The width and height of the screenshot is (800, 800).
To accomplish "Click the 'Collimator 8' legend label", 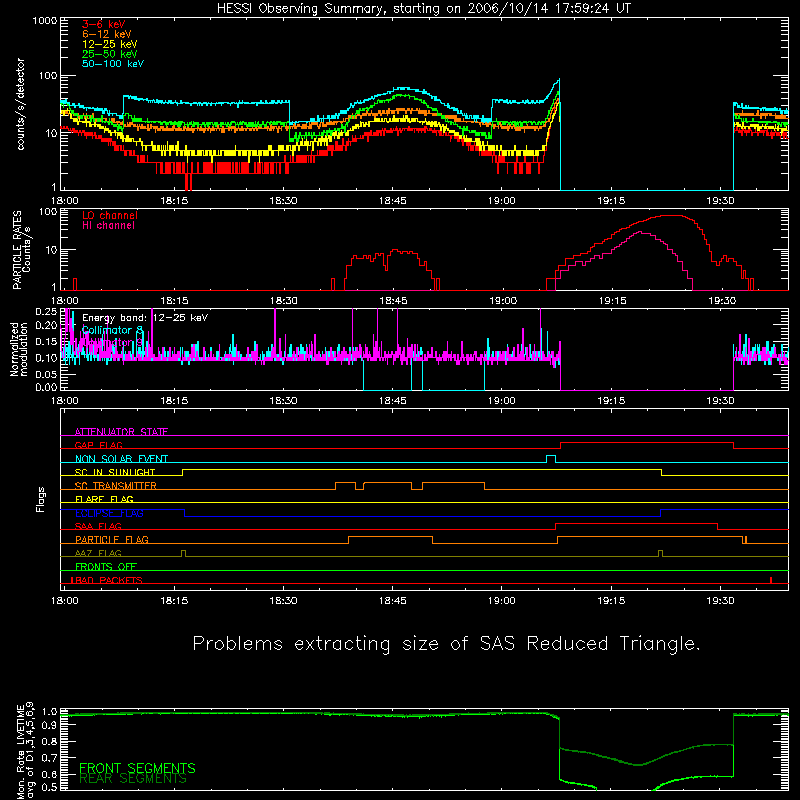I will 112,330.
